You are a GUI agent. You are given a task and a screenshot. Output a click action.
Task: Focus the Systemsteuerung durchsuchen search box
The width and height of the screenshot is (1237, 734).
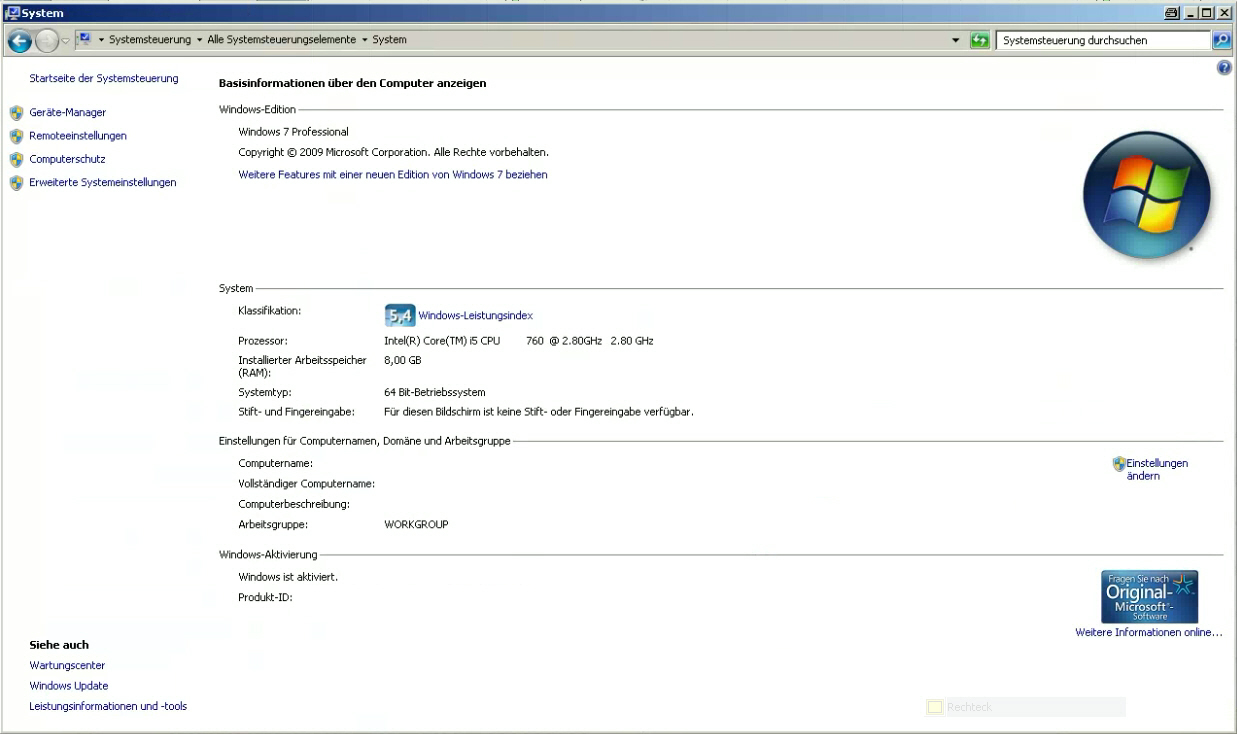pos(1102,41)
